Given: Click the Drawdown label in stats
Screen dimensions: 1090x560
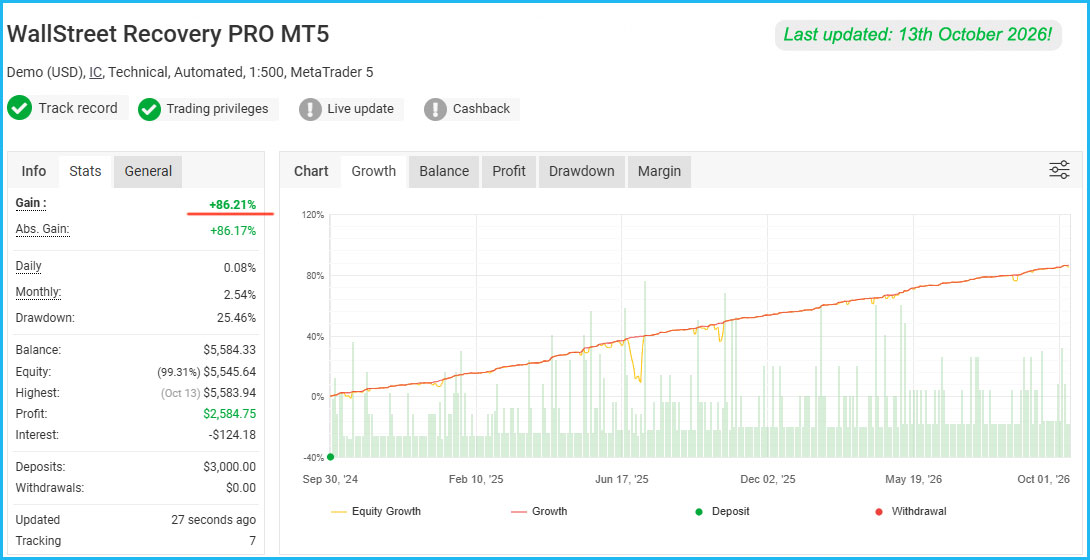Looking at the screenshot, I should click(44, 318).
